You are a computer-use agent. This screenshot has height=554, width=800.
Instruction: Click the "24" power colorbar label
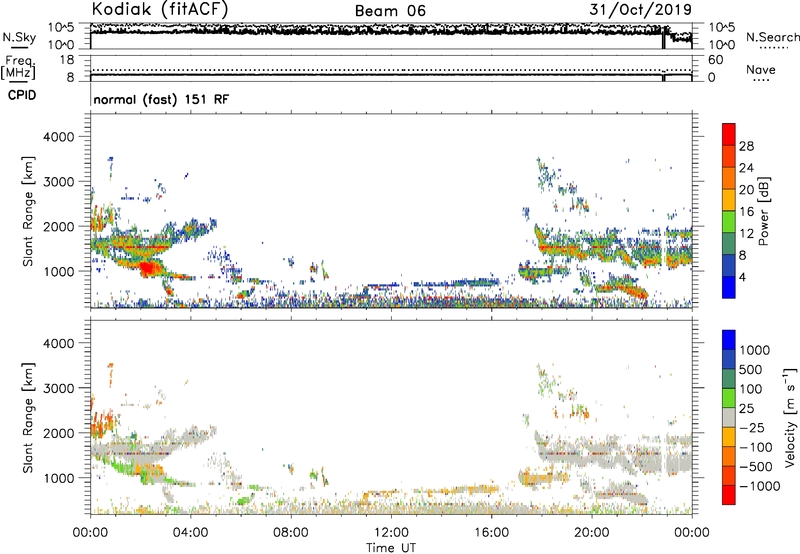point(746,168)
